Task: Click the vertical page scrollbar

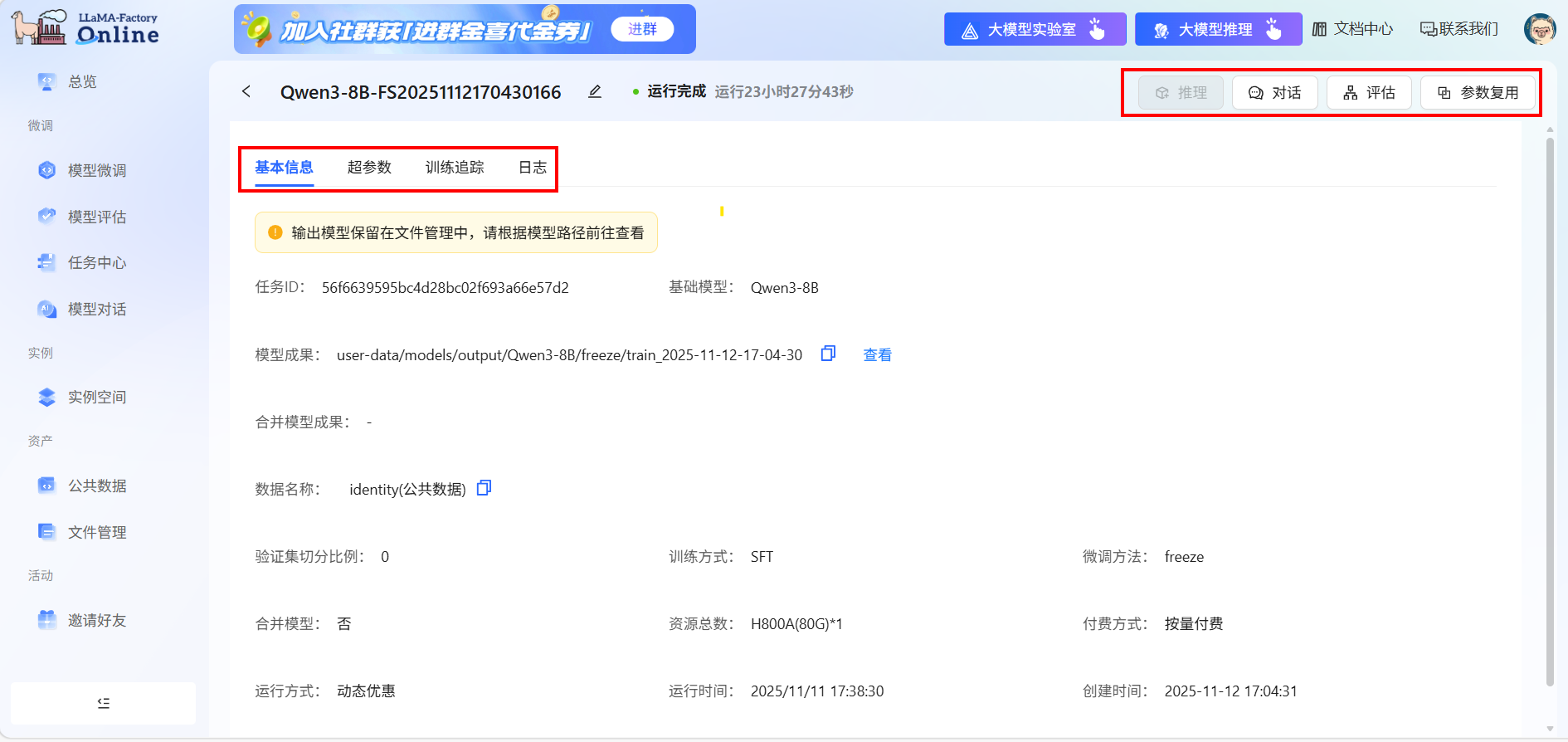Action: pos(1550,412)
